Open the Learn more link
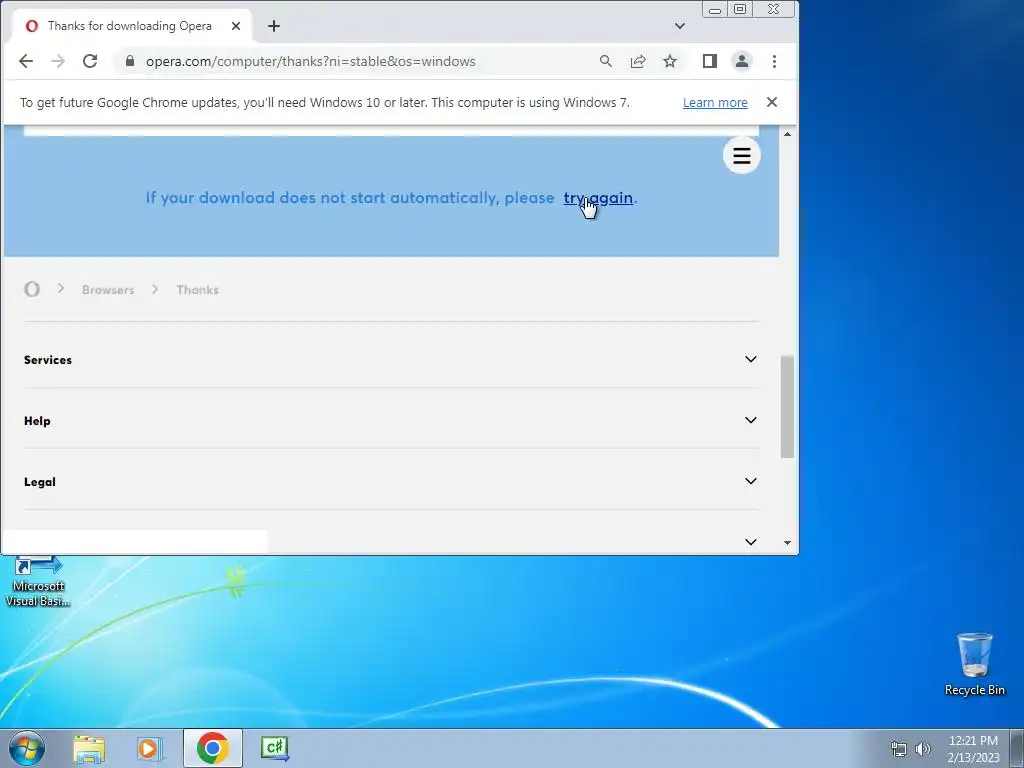1024x768 pixels. (715, 103)
